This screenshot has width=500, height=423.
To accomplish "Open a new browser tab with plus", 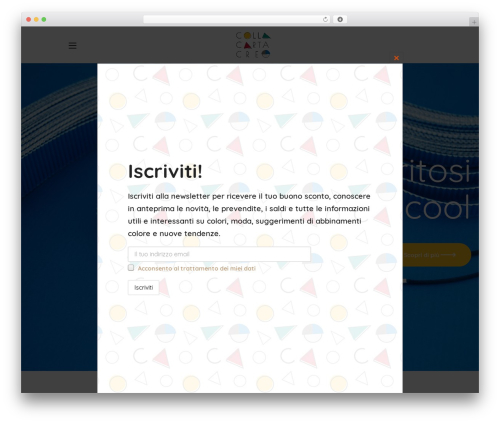I will point(474,22).
